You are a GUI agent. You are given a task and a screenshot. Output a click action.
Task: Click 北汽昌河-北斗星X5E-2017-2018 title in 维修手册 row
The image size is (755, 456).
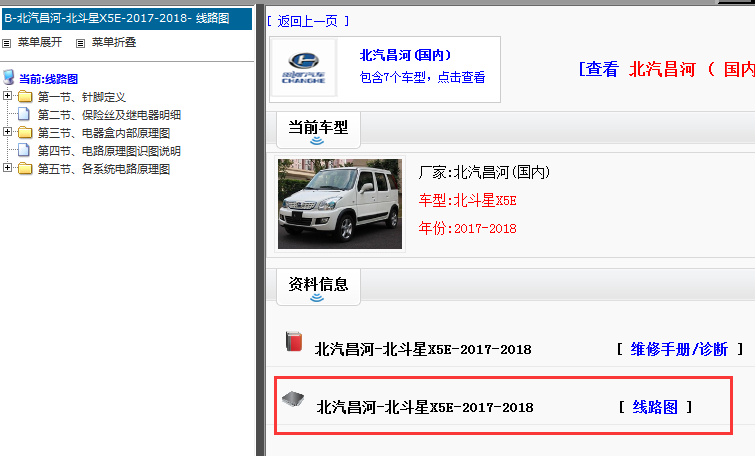pos(423,350)
